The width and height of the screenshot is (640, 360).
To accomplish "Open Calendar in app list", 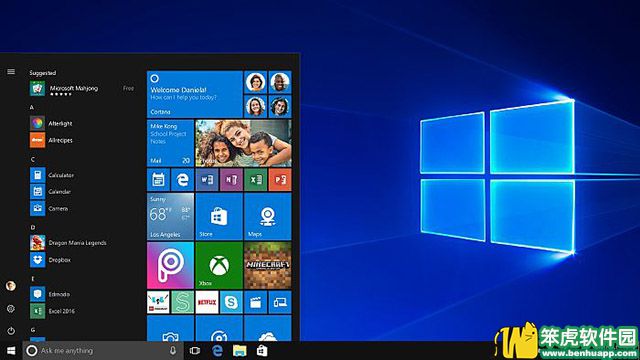I will tap(50, 191).
